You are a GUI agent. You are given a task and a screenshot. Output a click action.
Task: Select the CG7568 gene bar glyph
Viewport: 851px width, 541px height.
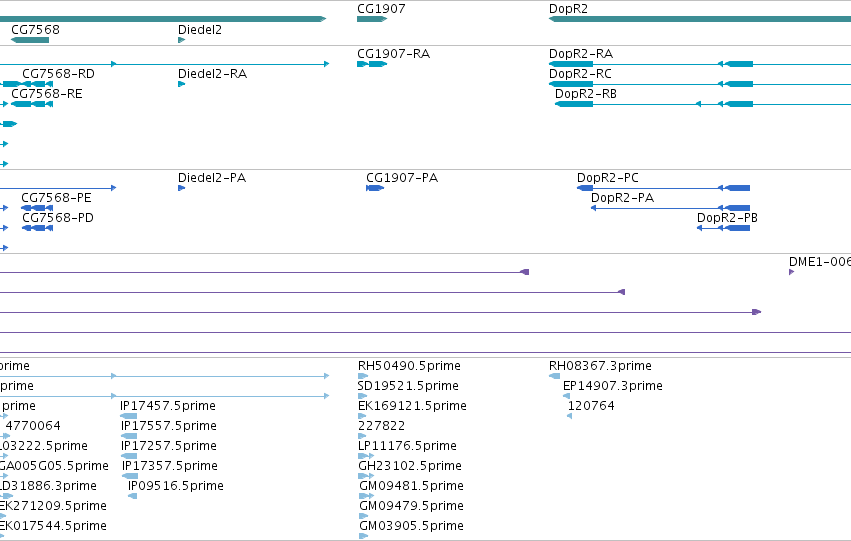pos(30,40)
